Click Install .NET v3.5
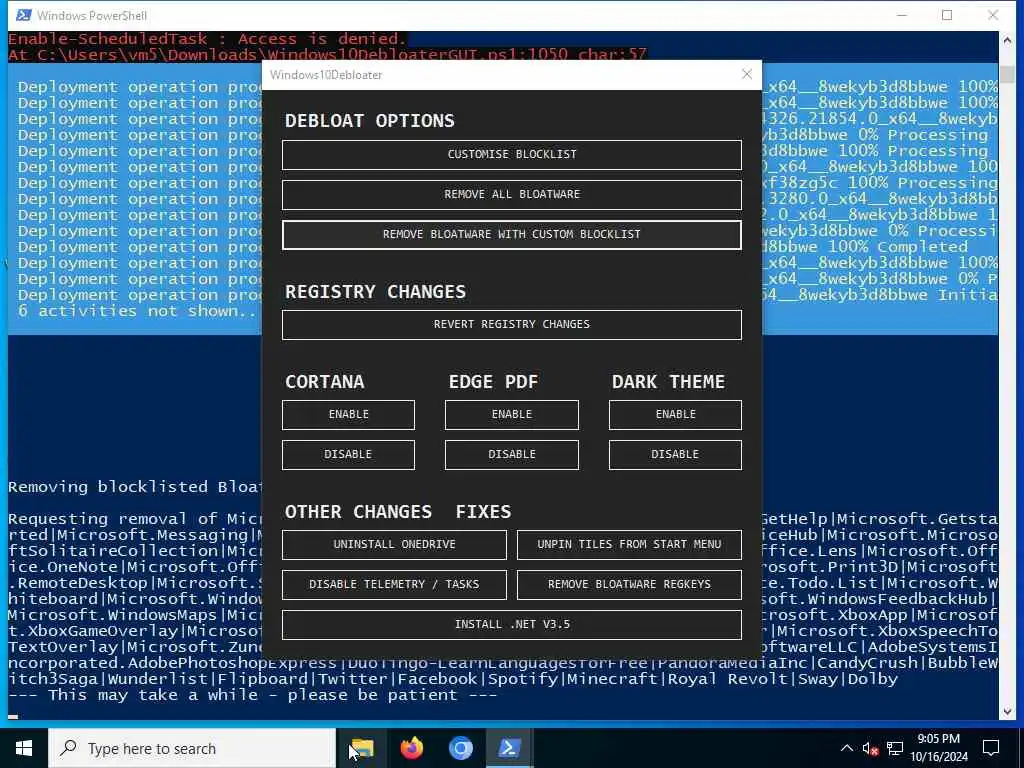The image size is (1024, 768). point(511,624)
